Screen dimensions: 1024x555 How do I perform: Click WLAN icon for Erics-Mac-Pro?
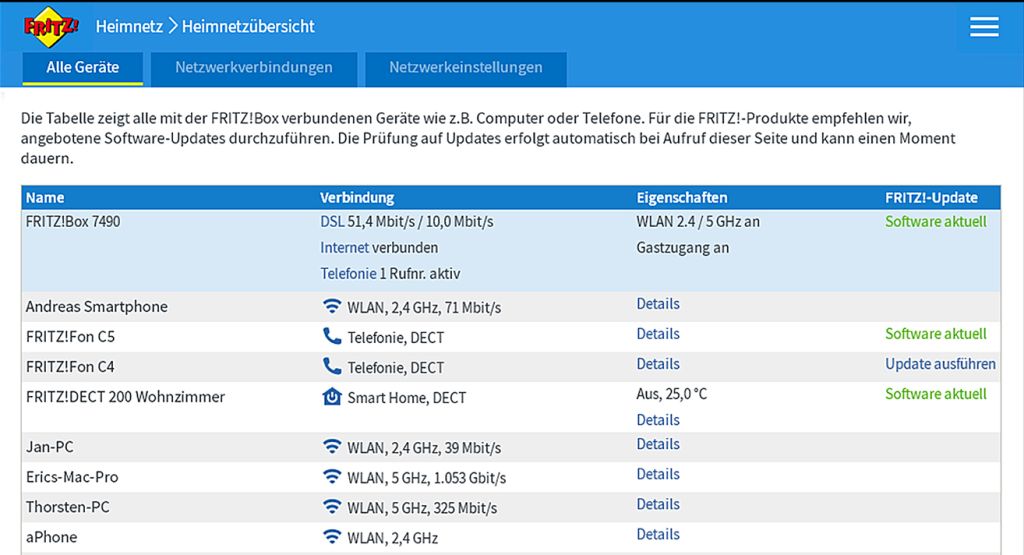point(332,476)
